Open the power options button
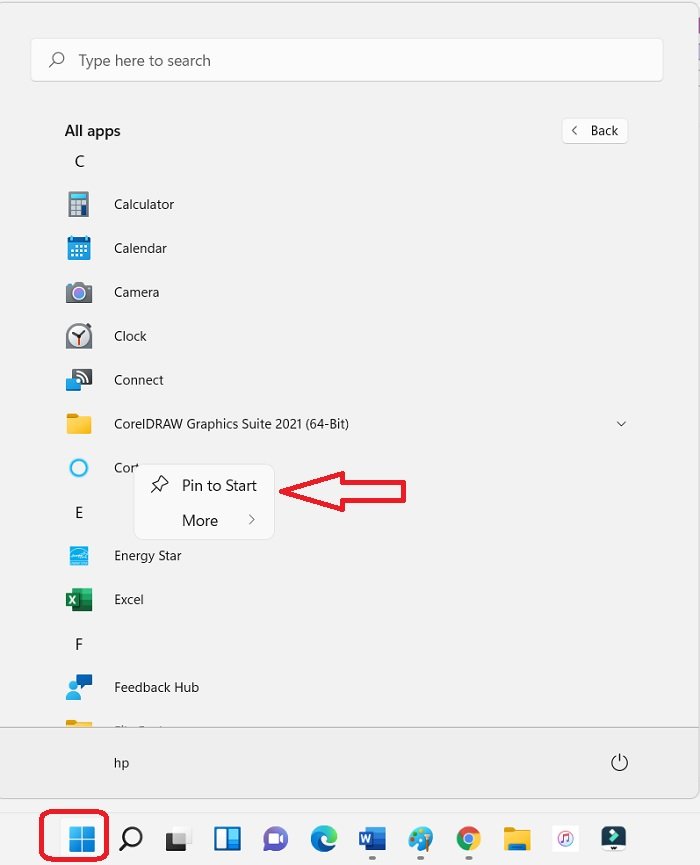This screenshot has width=700, height=865. coord(619,762)
